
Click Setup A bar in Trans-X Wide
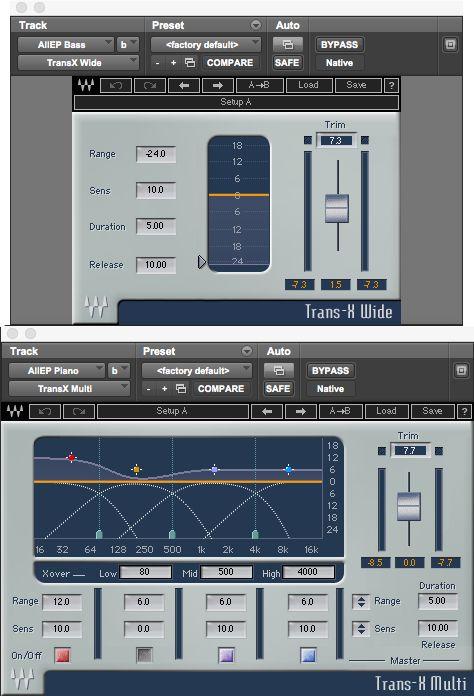click(x=236, y=102)
